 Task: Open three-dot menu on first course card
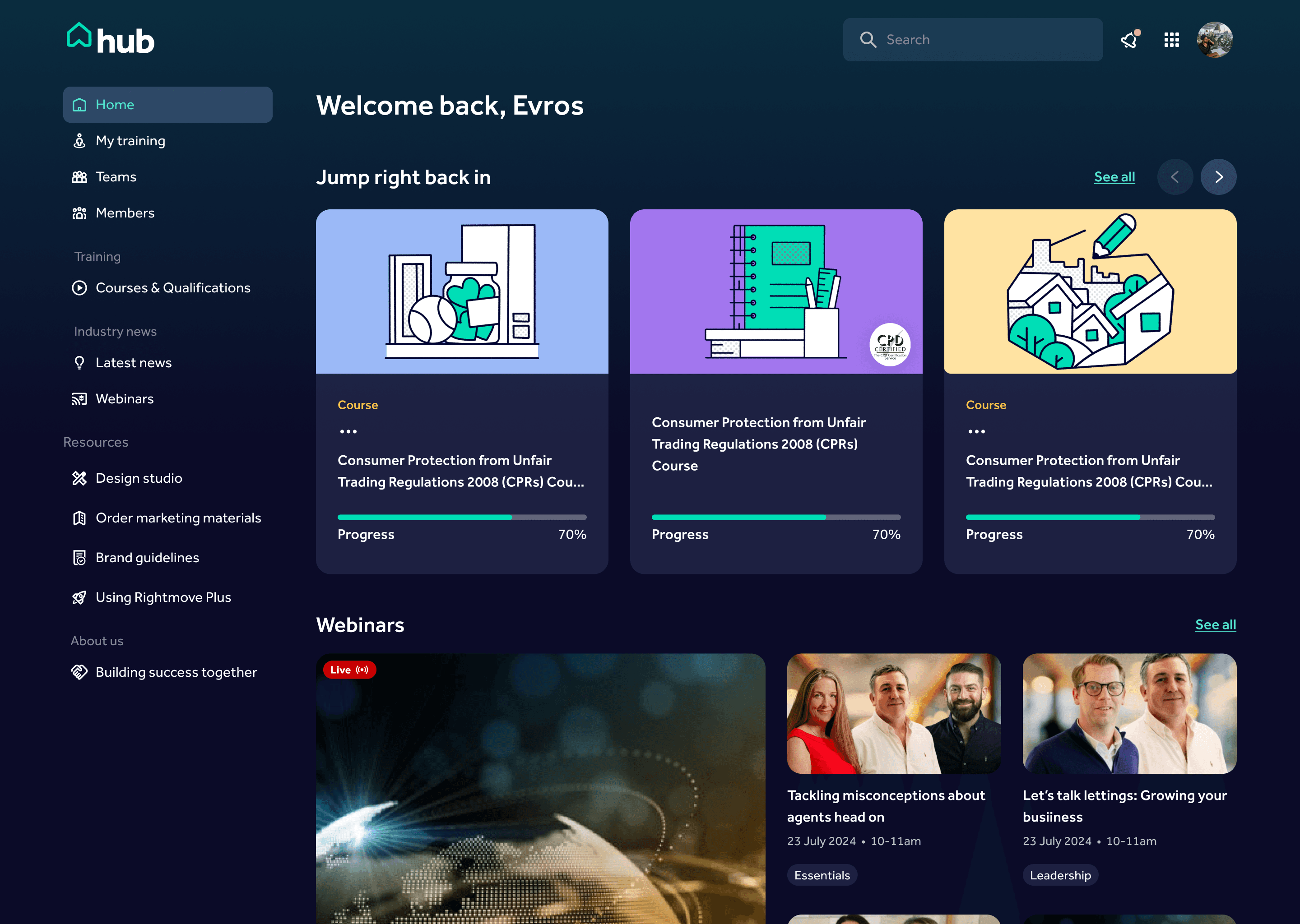coord(348,432)
